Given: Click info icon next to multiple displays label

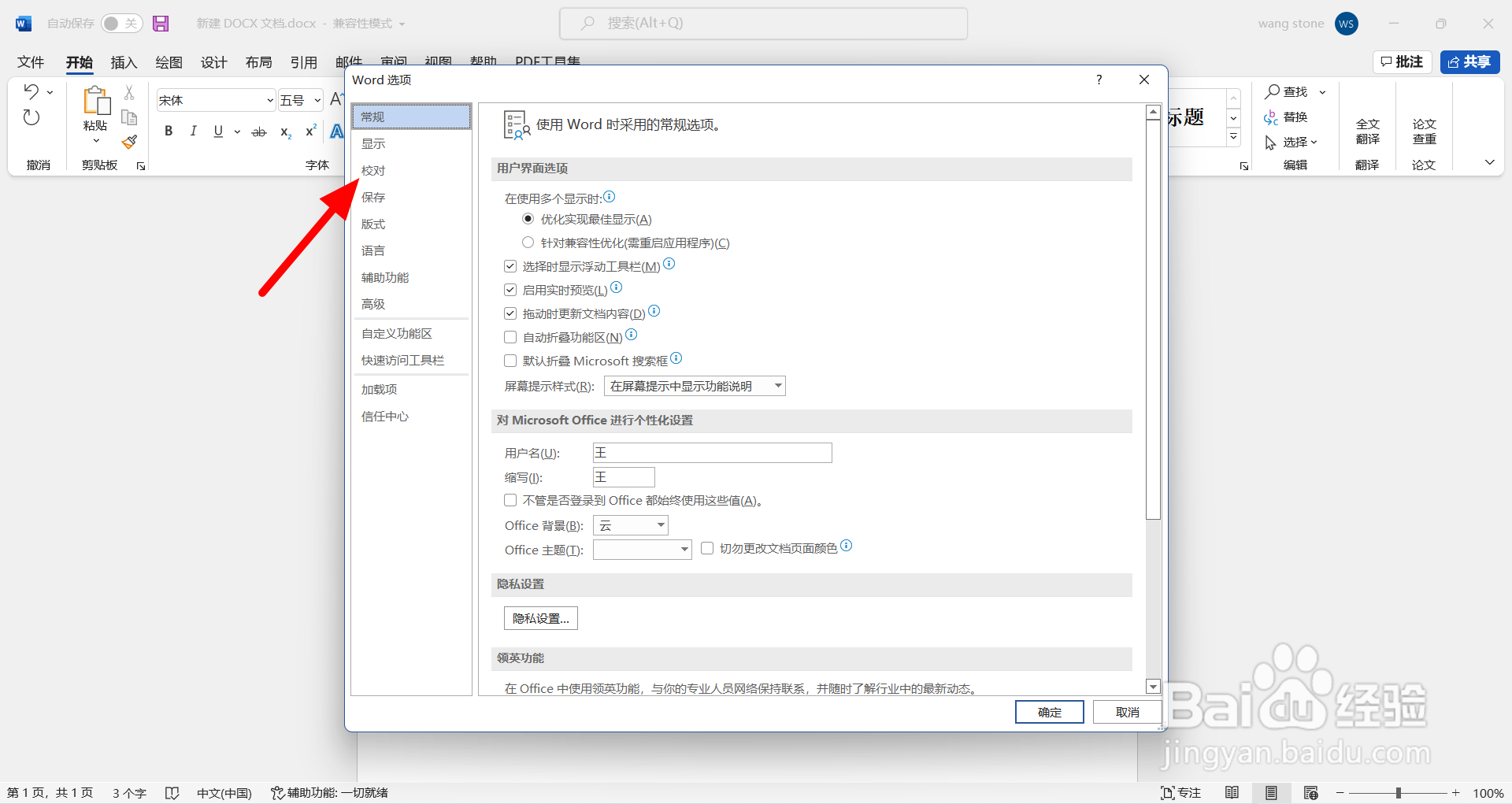Looking at the screenshot, I should 610,197.
